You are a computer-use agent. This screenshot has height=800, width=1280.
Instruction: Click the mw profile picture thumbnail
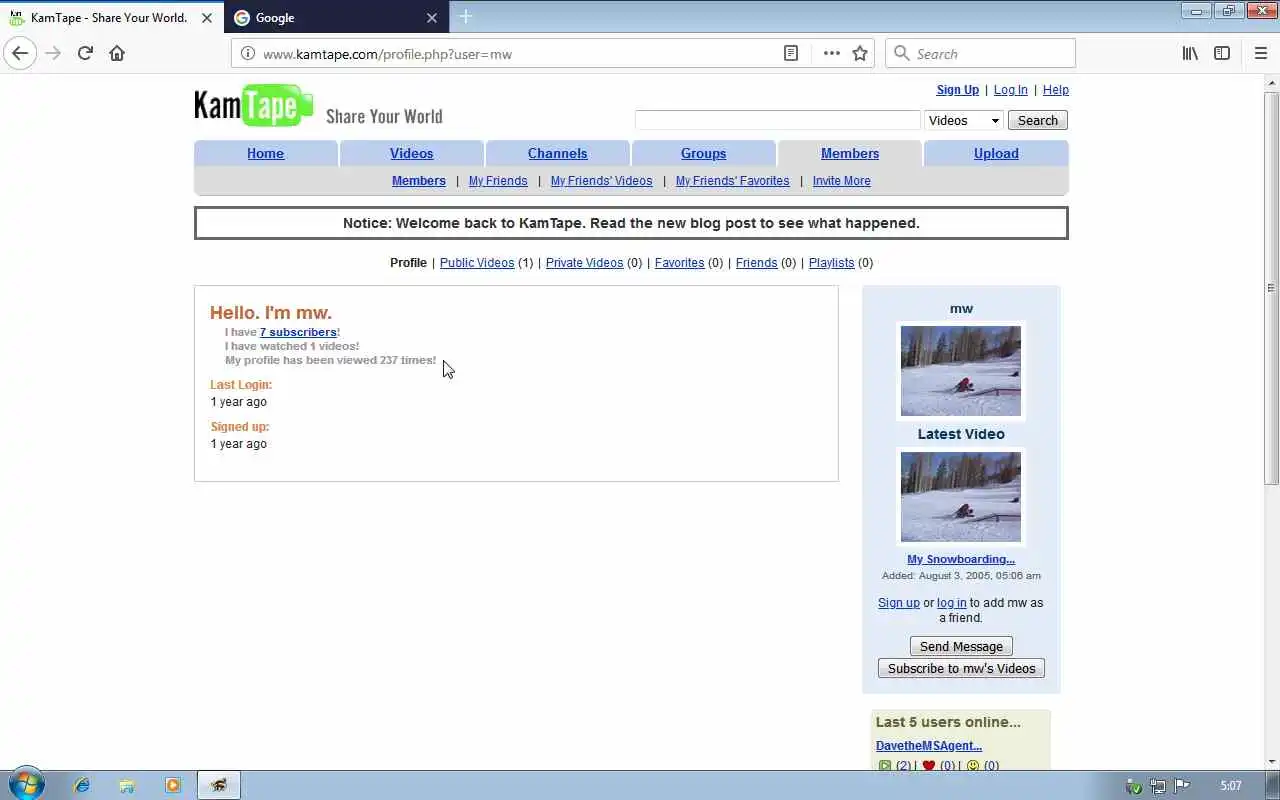961,371
